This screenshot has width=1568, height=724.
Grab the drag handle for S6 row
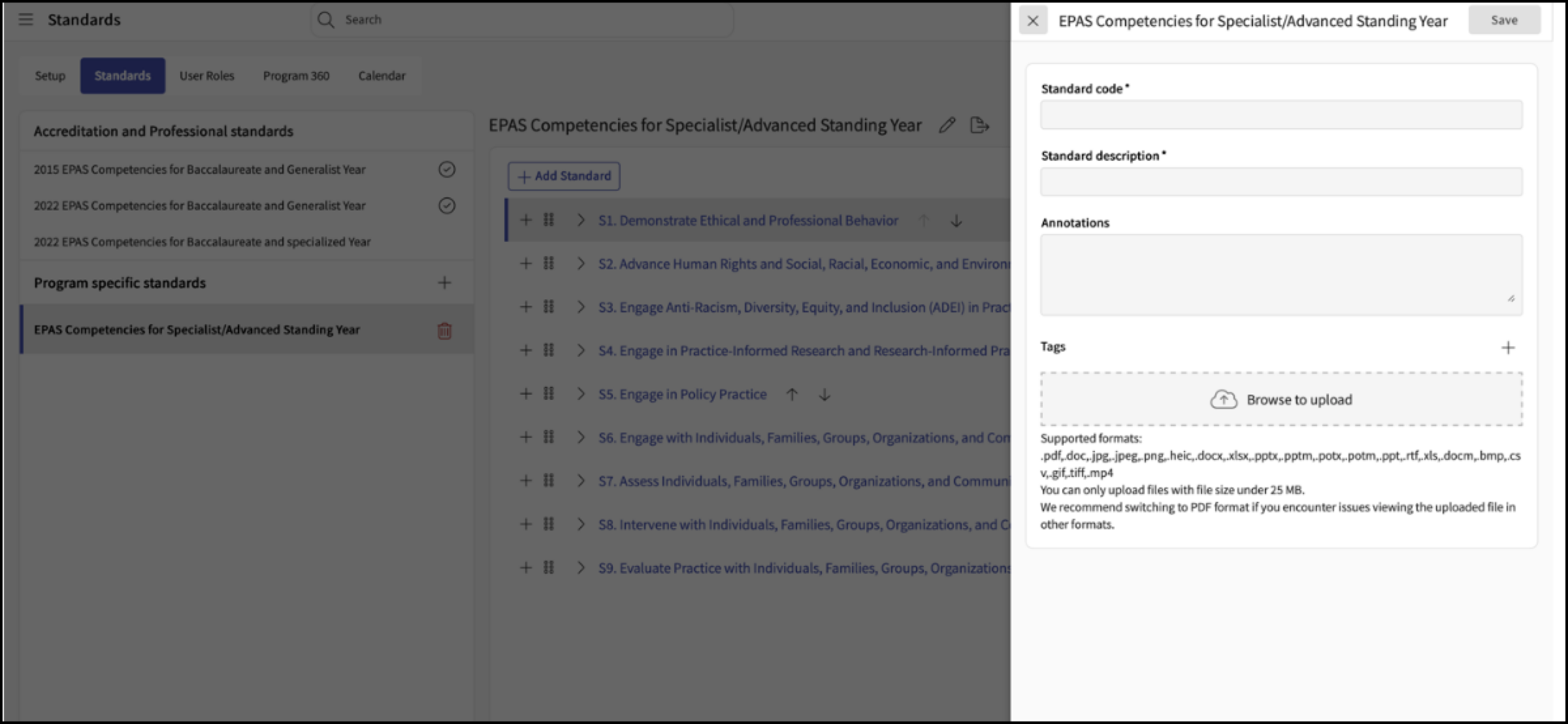pos(549,437)
